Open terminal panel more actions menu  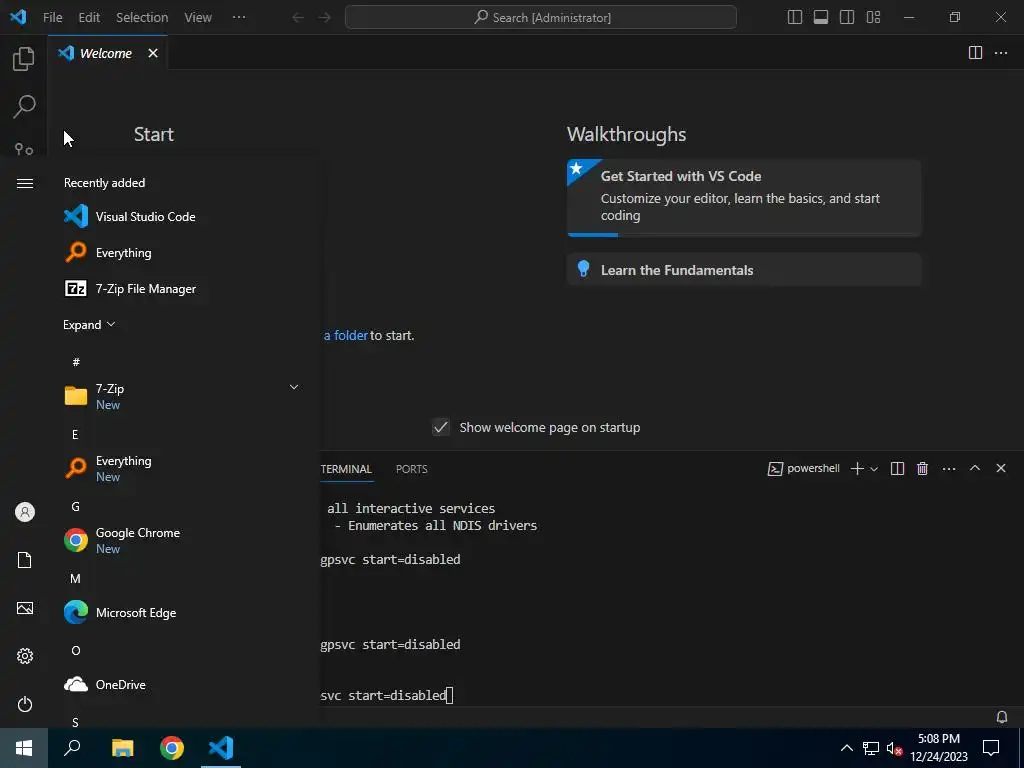[x=949, y=468]
